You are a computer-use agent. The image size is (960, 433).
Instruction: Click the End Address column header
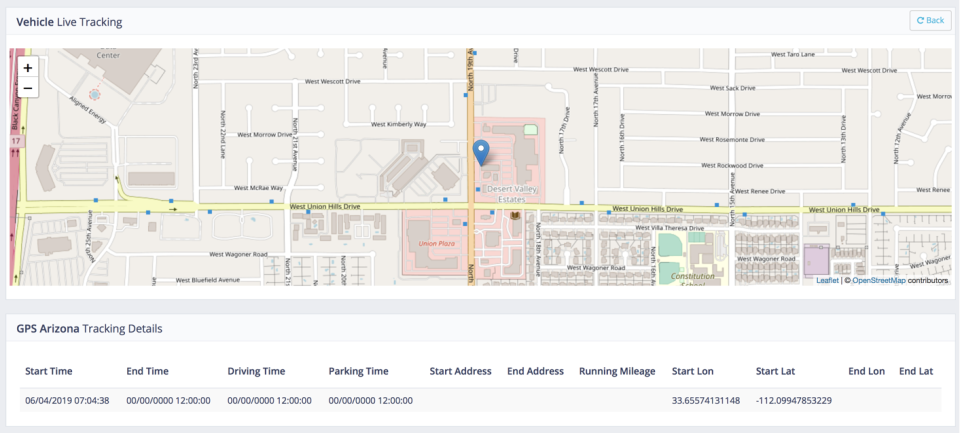tap(535, 371)
